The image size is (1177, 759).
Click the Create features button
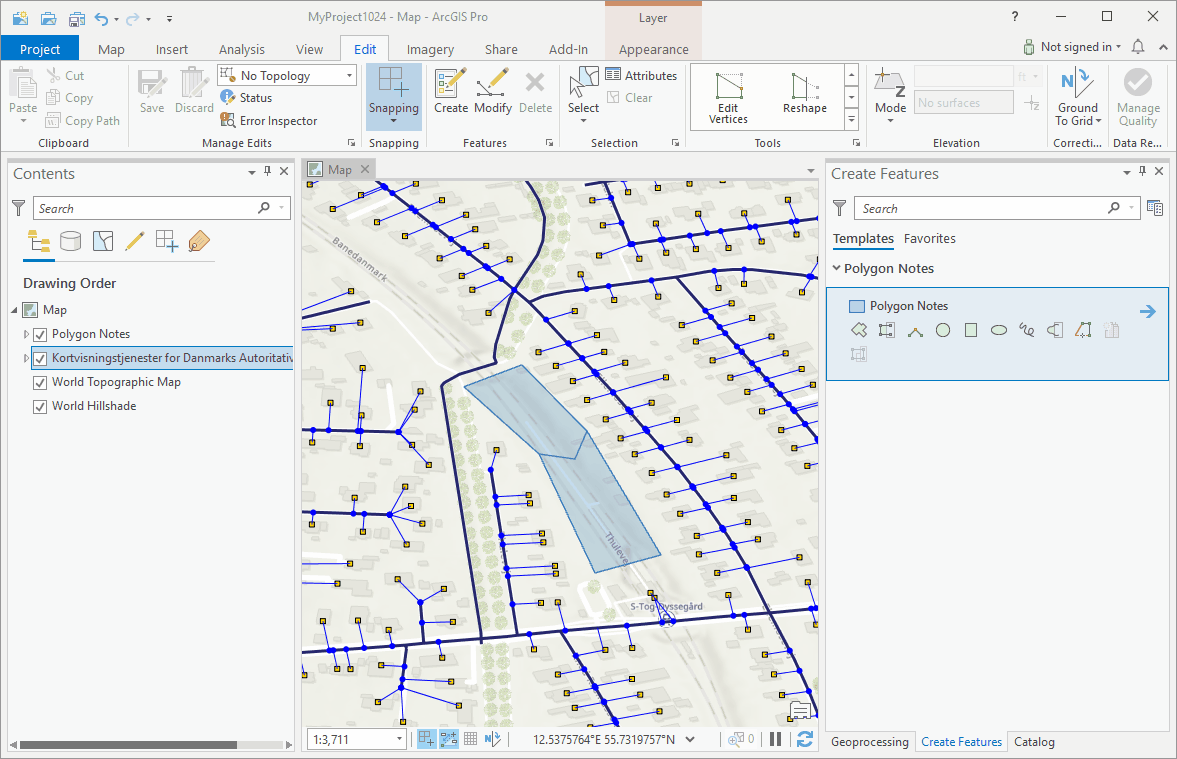coord(451,90)
